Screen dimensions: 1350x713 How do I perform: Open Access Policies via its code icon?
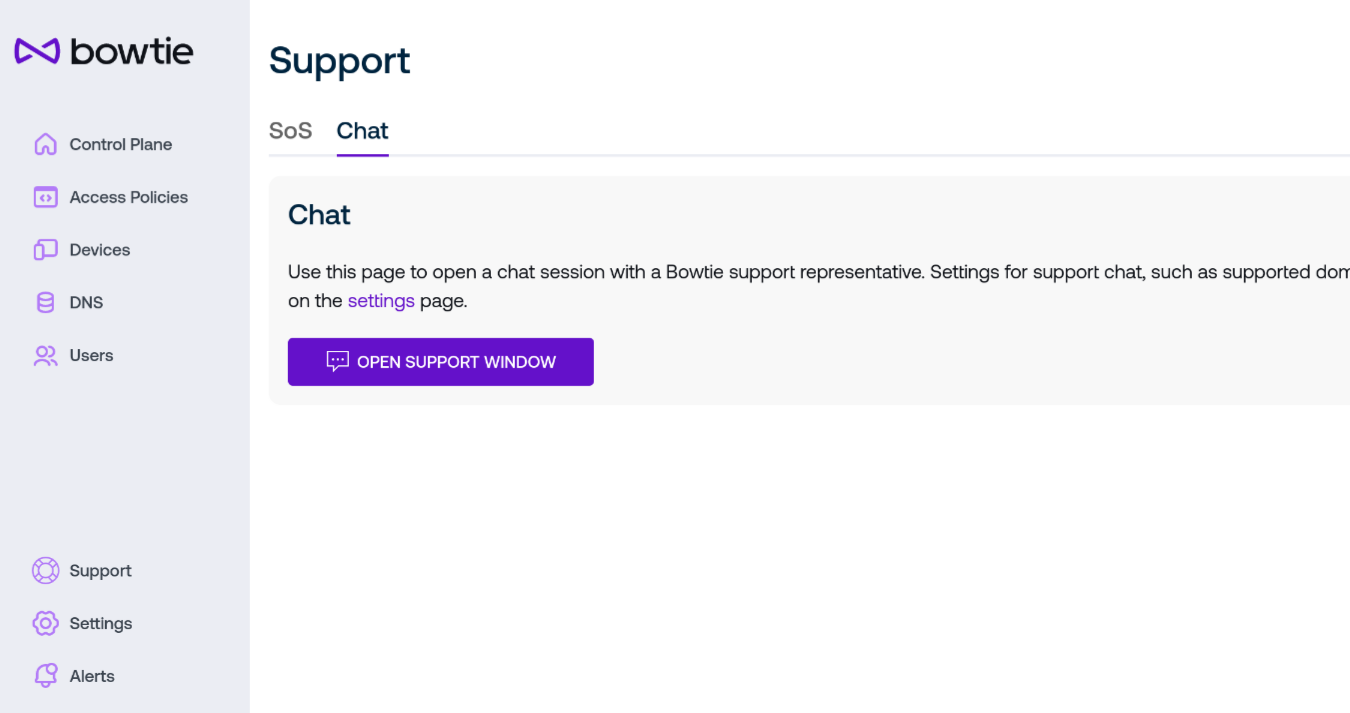point(45,197)
